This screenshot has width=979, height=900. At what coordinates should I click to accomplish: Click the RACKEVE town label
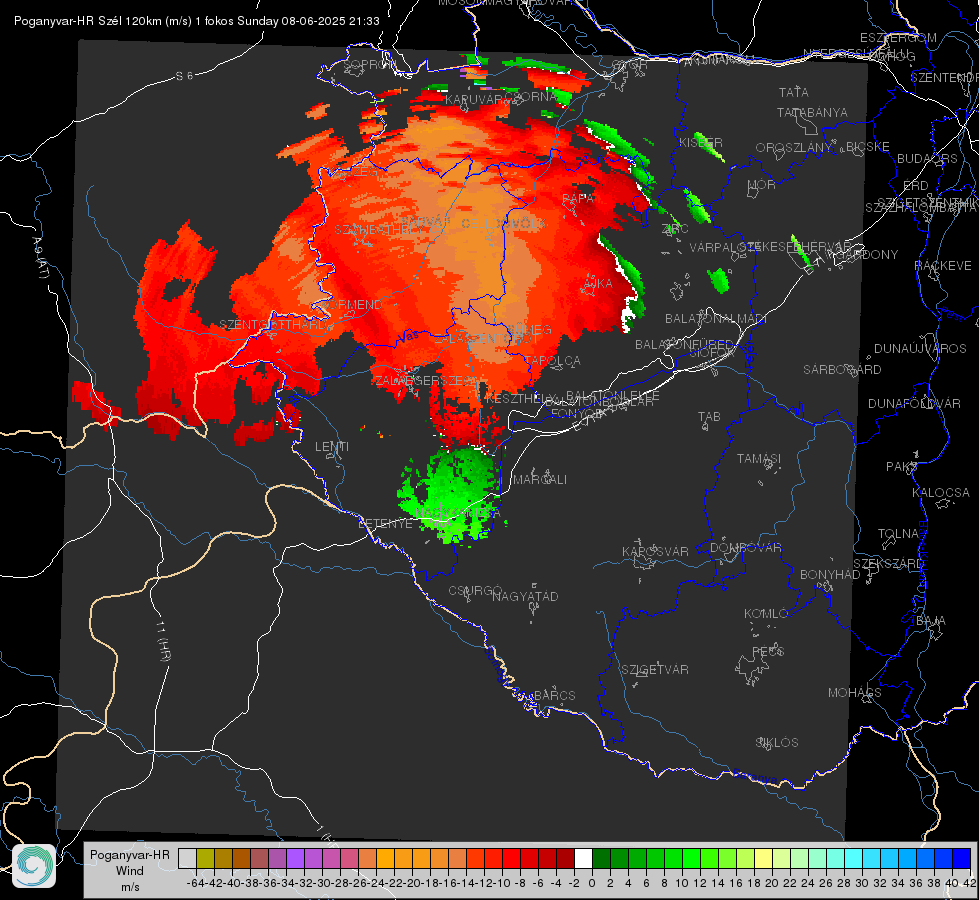point(943,266)
